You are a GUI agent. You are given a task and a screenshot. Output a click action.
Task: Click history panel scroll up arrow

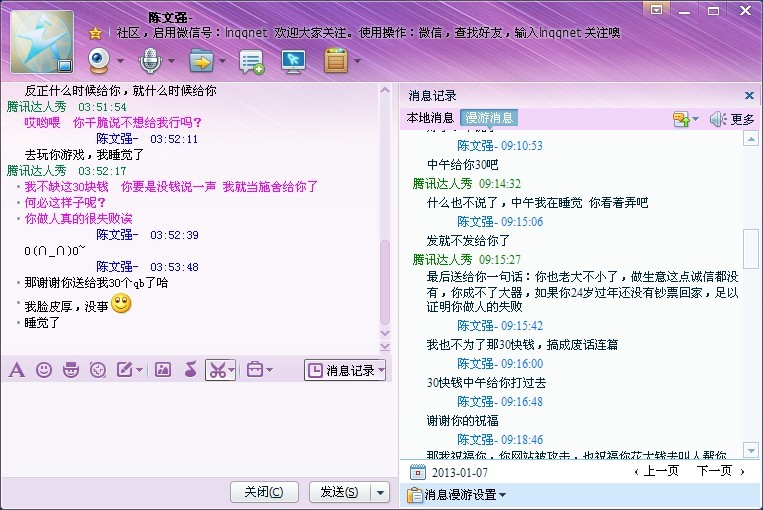pyautogui.click(x=751, y=139)
